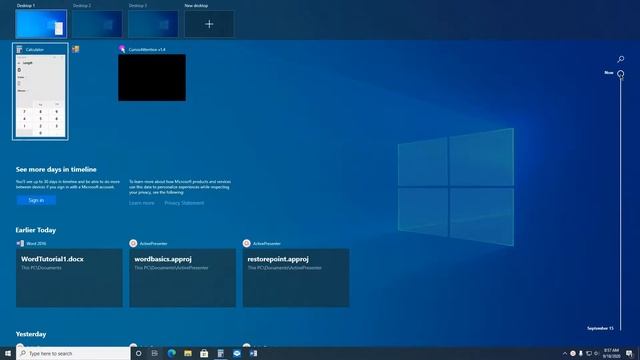
Task: Click the ActivePresenter tray icon
Action: pyautogui.click(x=573, y=353)
